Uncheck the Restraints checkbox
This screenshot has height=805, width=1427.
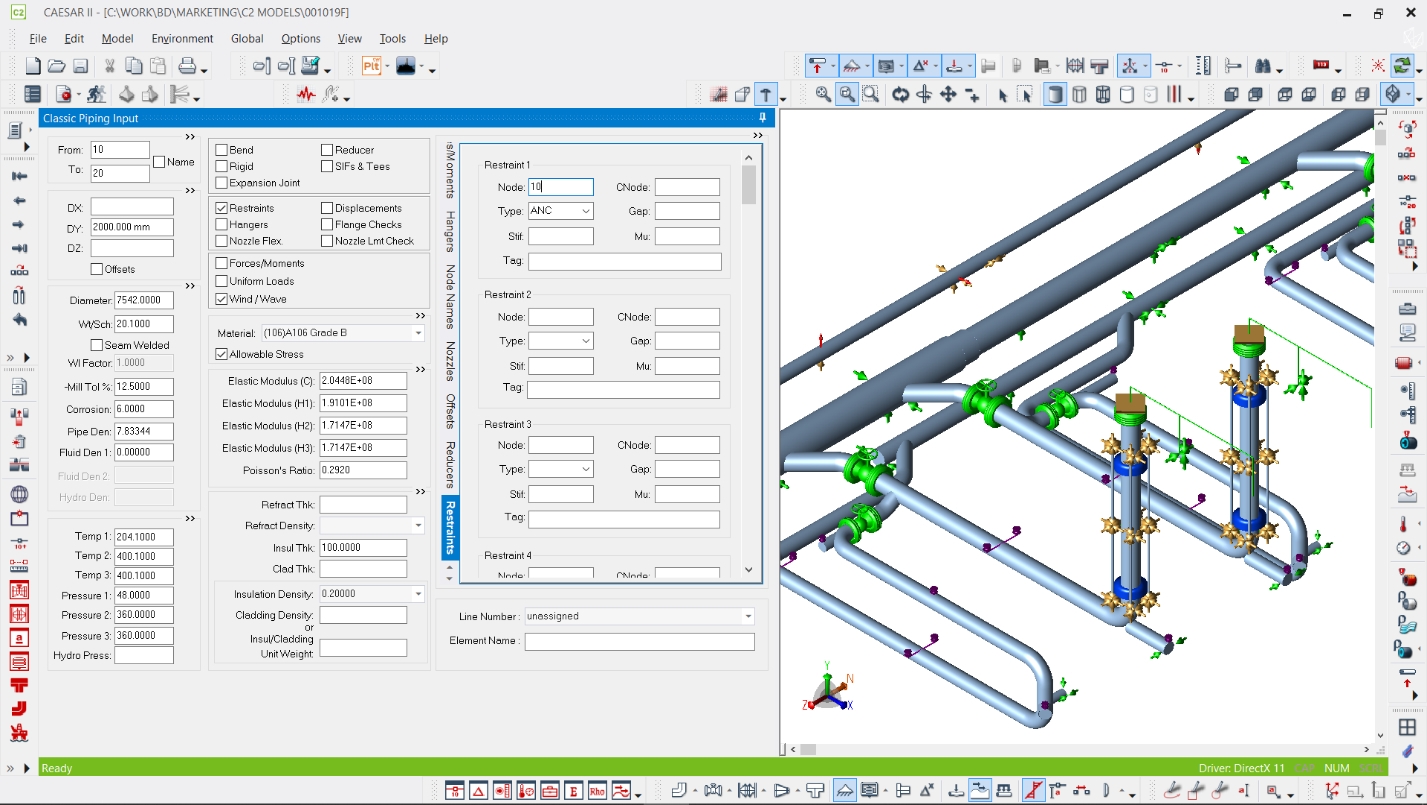tap(222, 208)
